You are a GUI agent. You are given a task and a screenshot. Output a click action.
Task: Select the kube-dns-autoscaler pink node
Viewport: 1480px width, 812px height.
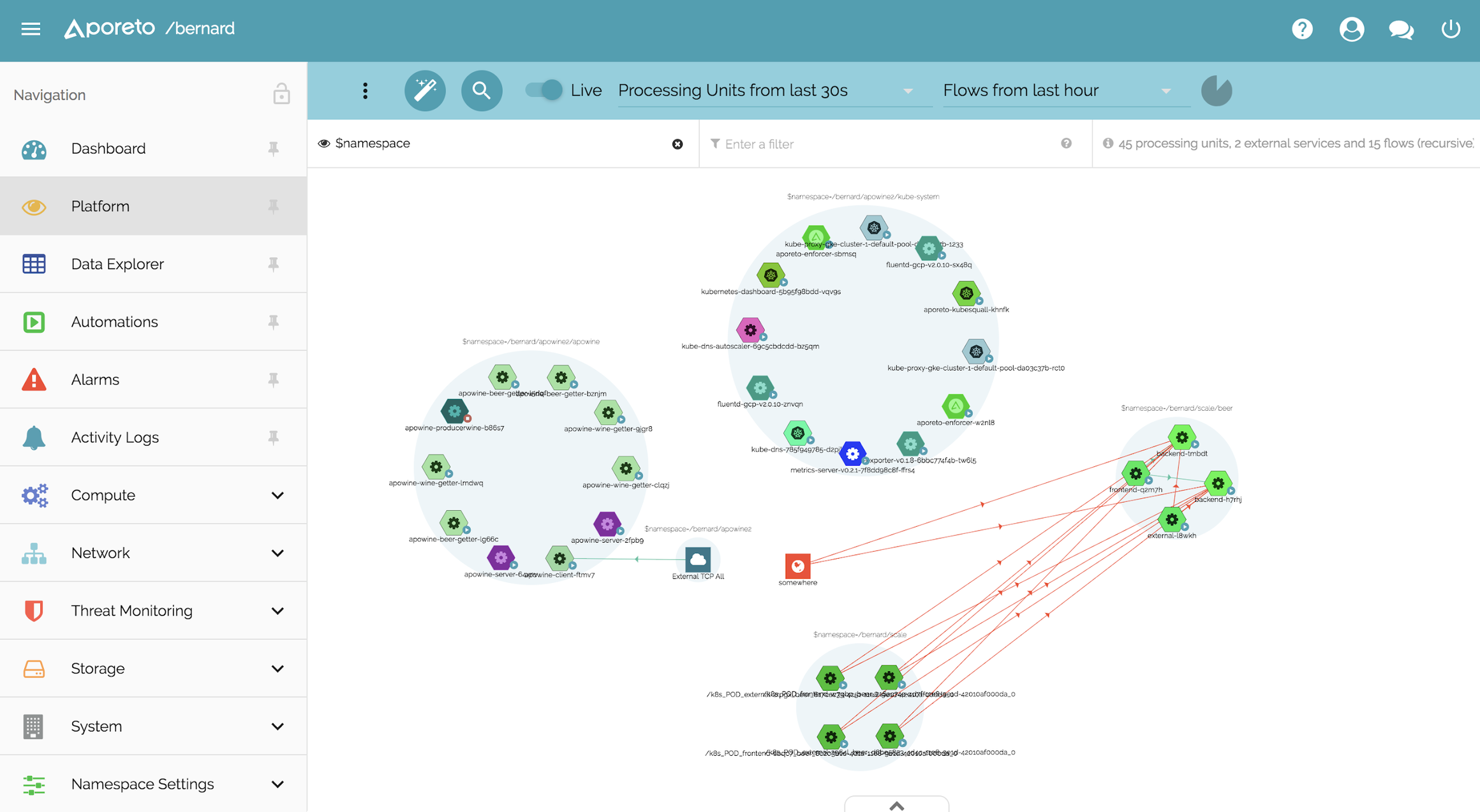coord(750,330)
